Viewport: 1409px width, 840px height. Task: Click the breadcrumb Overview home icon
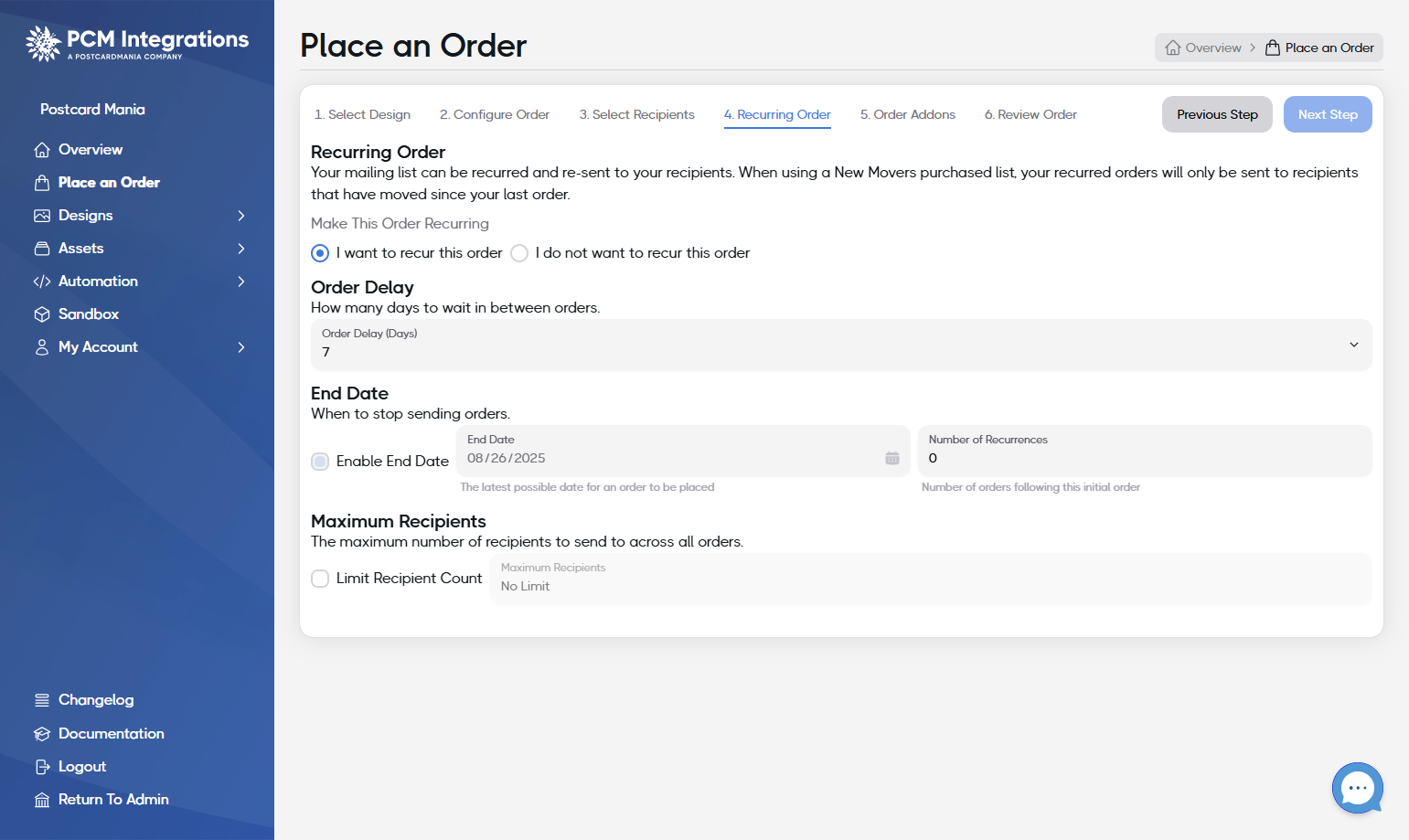[x=1173, y=48]
